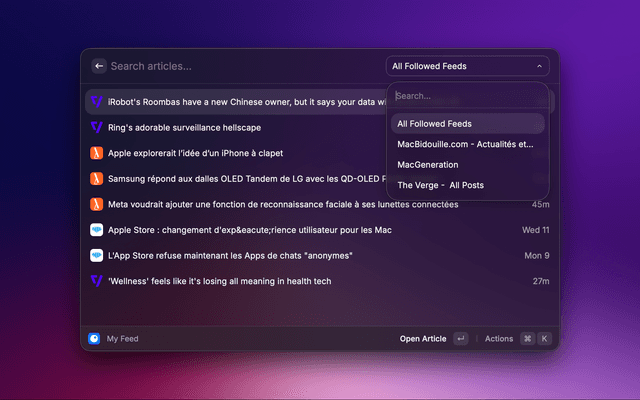Open the Actions menu in footer

(499, 339)
